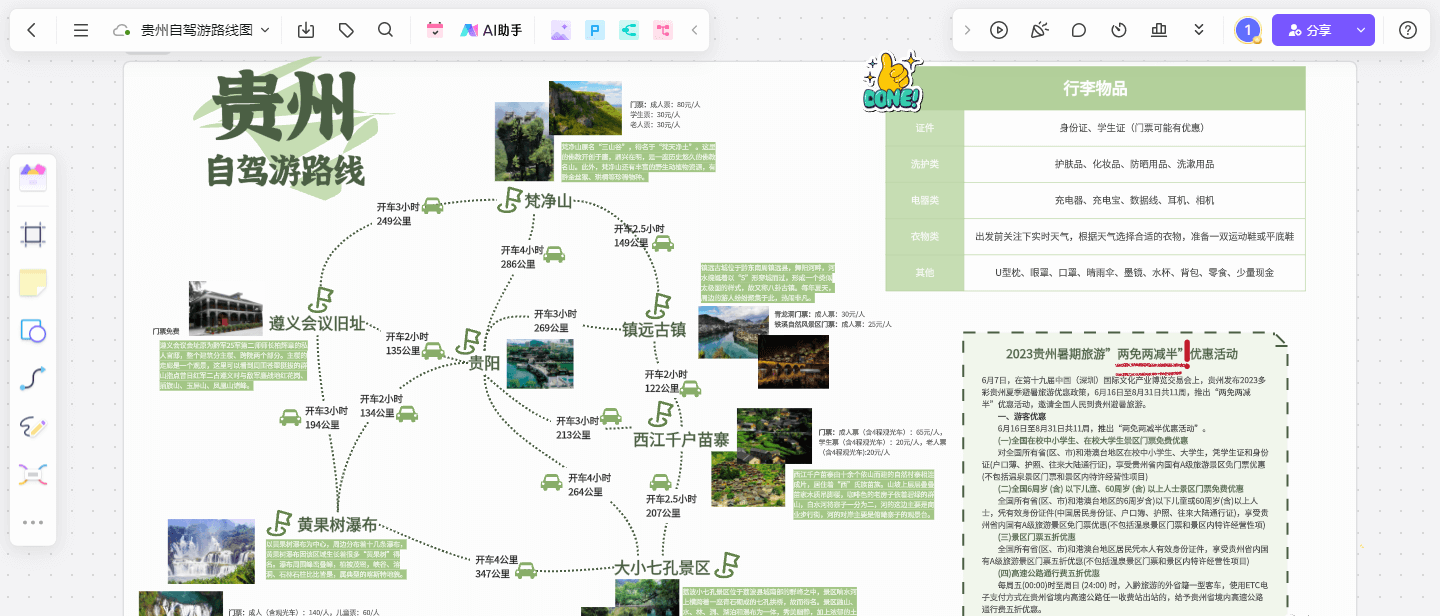
Task: Launch the AI助手 assistant
Action: pyautogui.click(x=492, y=30)
